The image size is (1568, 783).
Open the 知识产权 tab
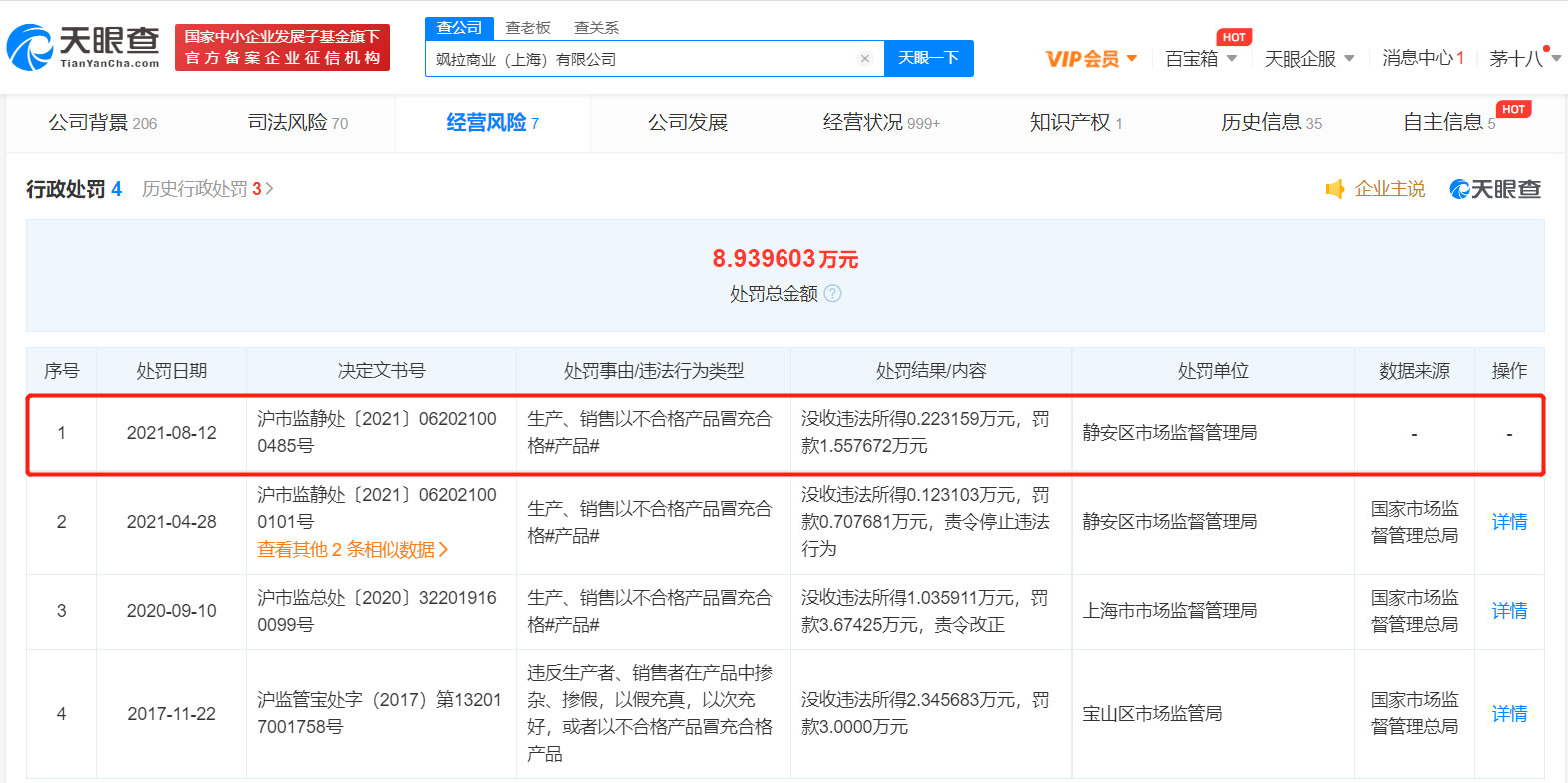(1076, 123)
